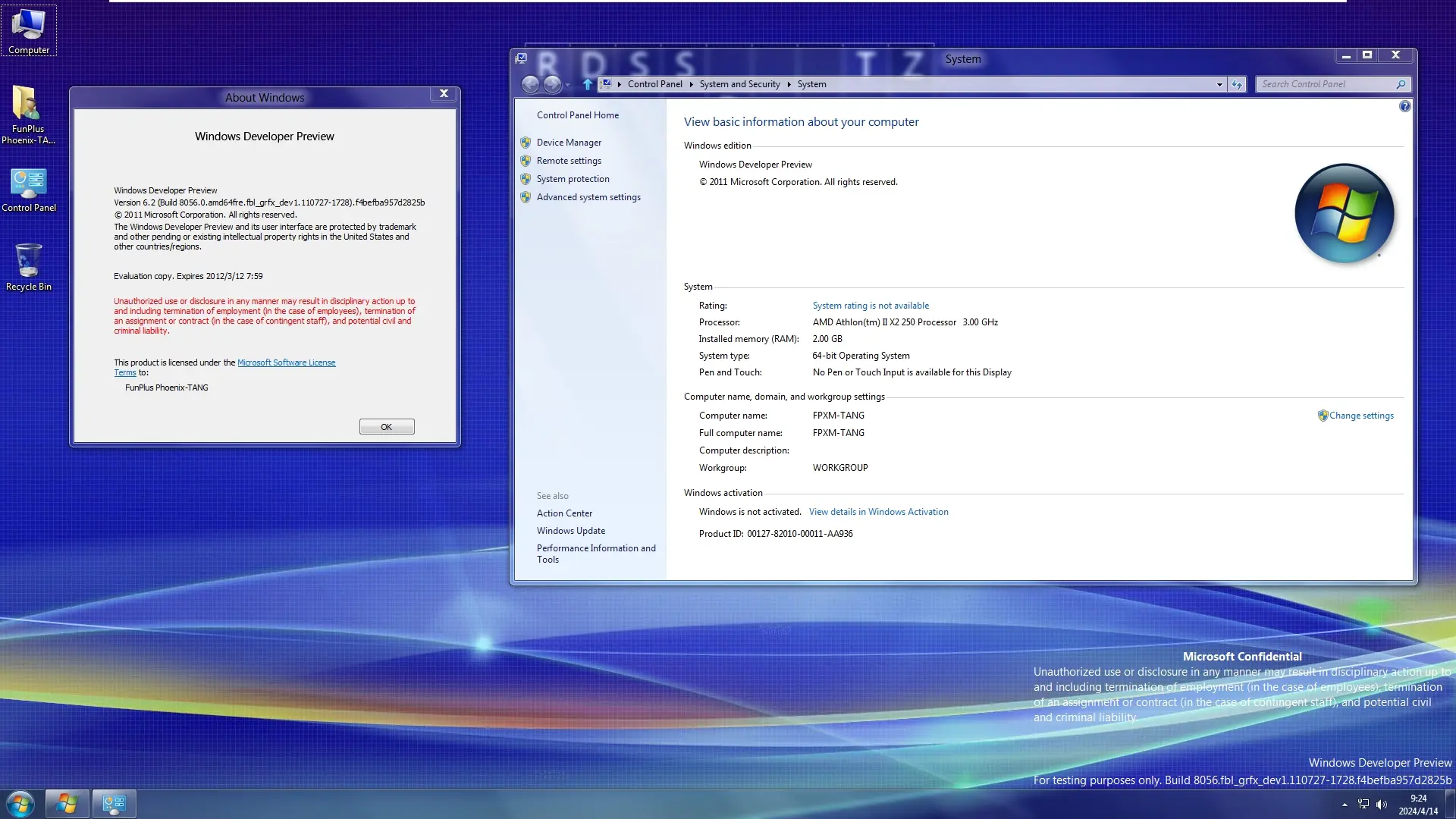1456x819 pixels.
Task: Click the shield icon beside Advanced system settings
Action: pos(526,197)
